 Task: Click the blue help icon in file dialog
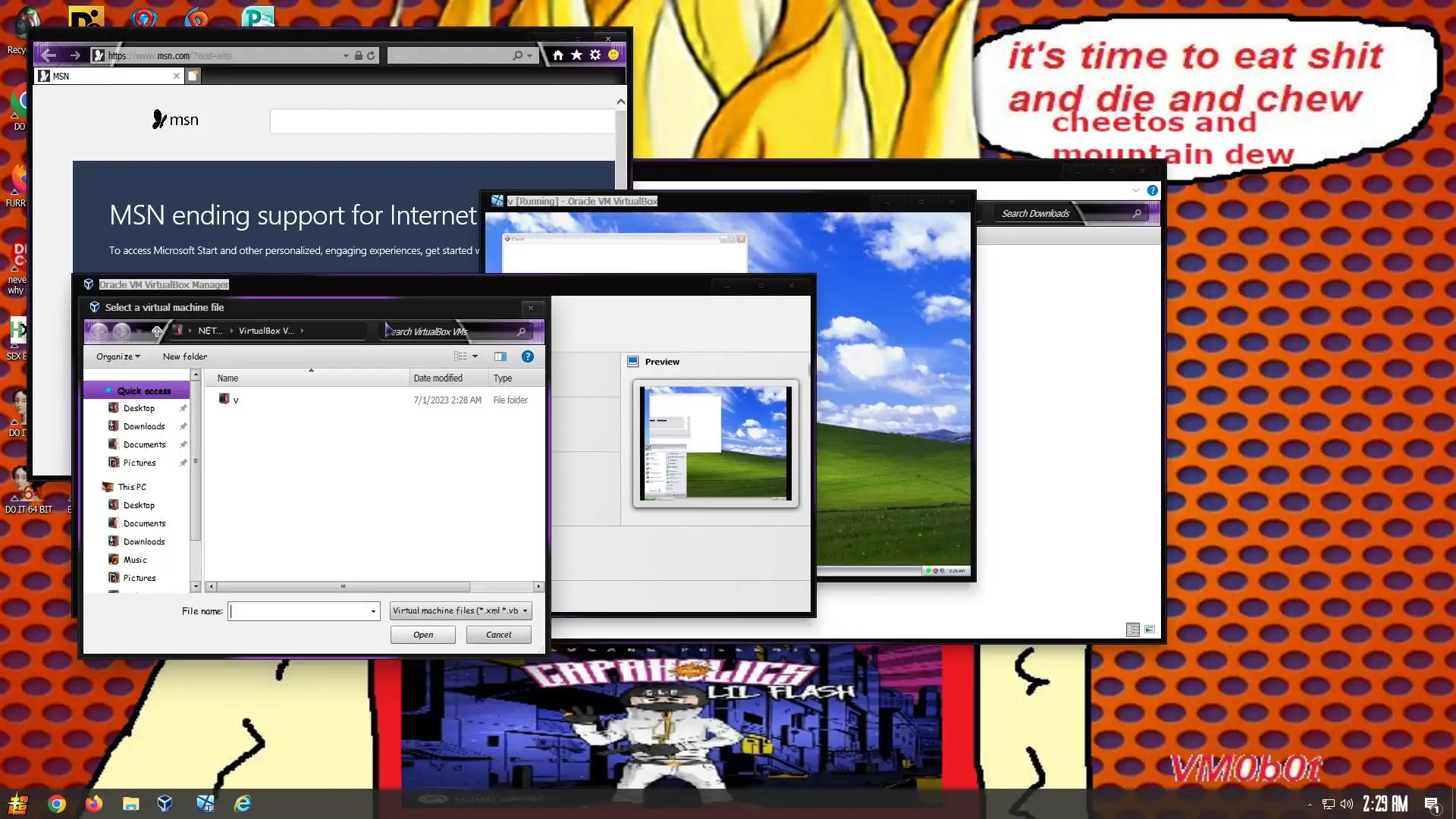tap(528, 356)
